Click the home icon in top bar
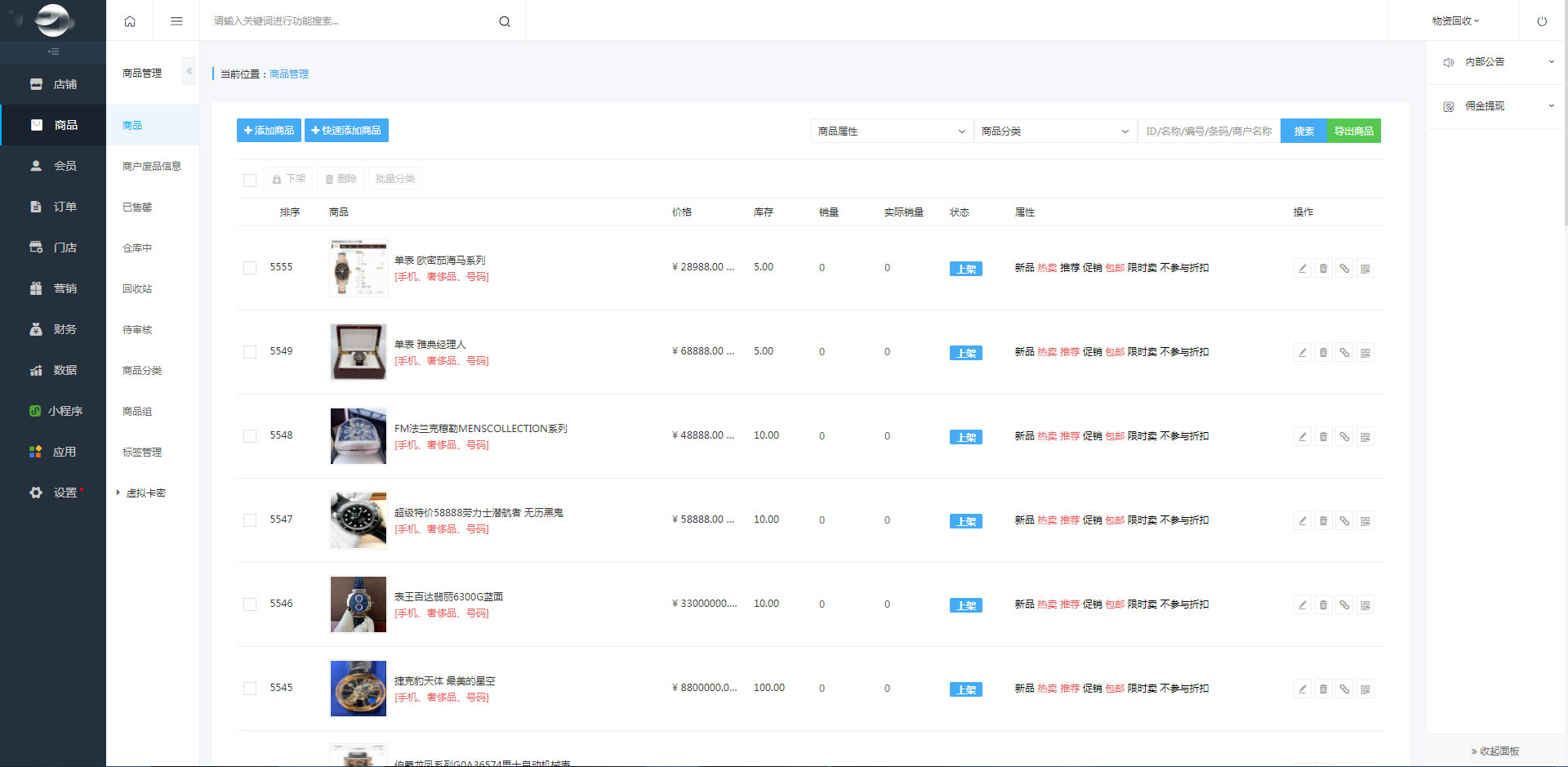This screenshot has height=767, width=1568. [130, 21]
